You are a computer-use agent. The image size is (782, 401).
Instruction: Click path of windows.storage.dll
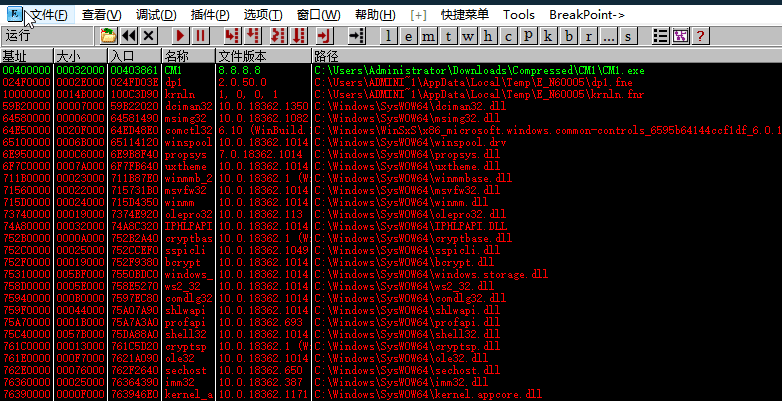click(431, 274)
